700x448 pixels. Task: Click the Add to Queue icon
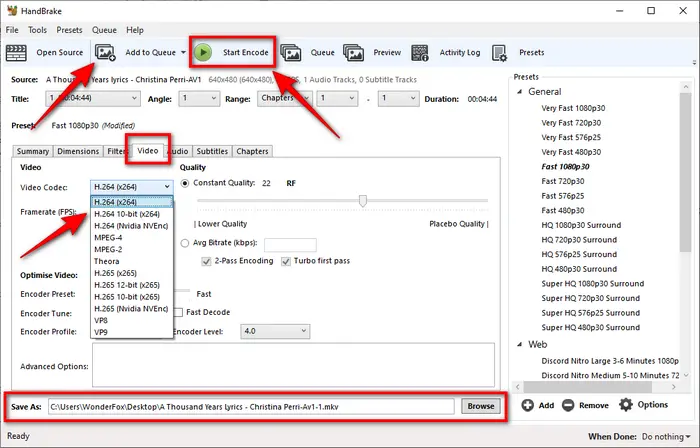(105, 52)
